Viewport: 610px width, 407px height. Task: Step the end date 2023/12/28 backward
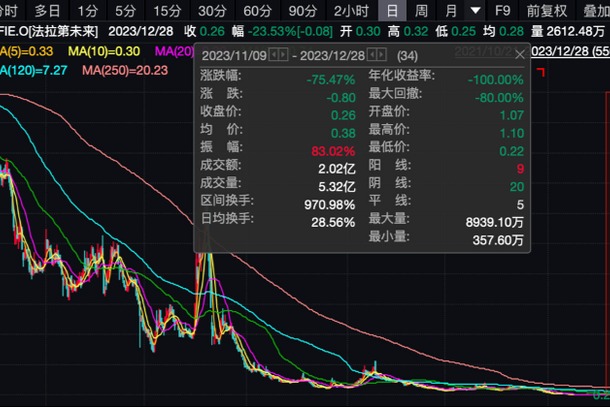372,55
